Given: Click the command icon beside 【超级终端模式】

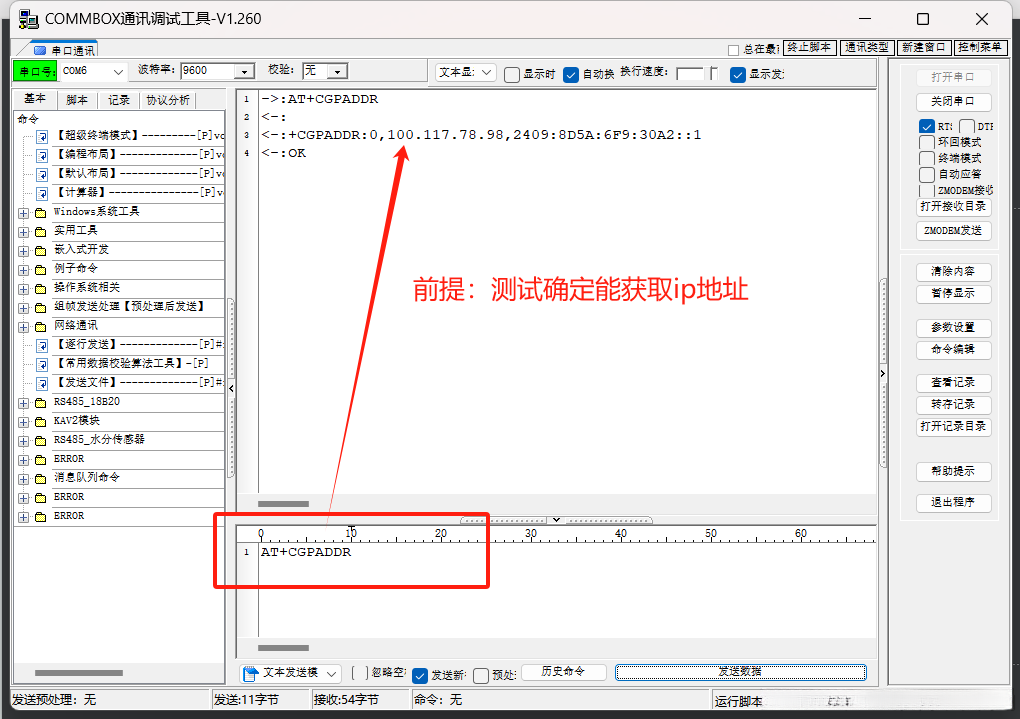Looking at the screenshot, I should 42,136.
